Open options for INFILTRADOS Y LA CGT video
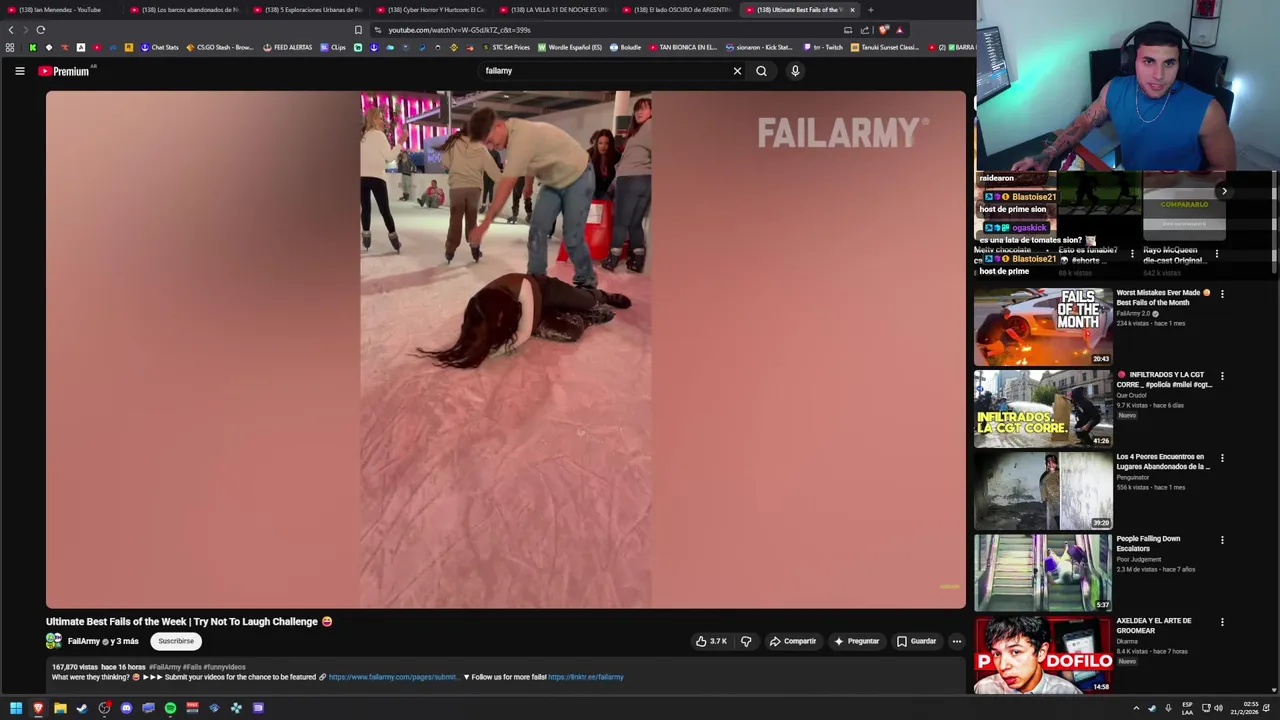 tap(1222, 376)
